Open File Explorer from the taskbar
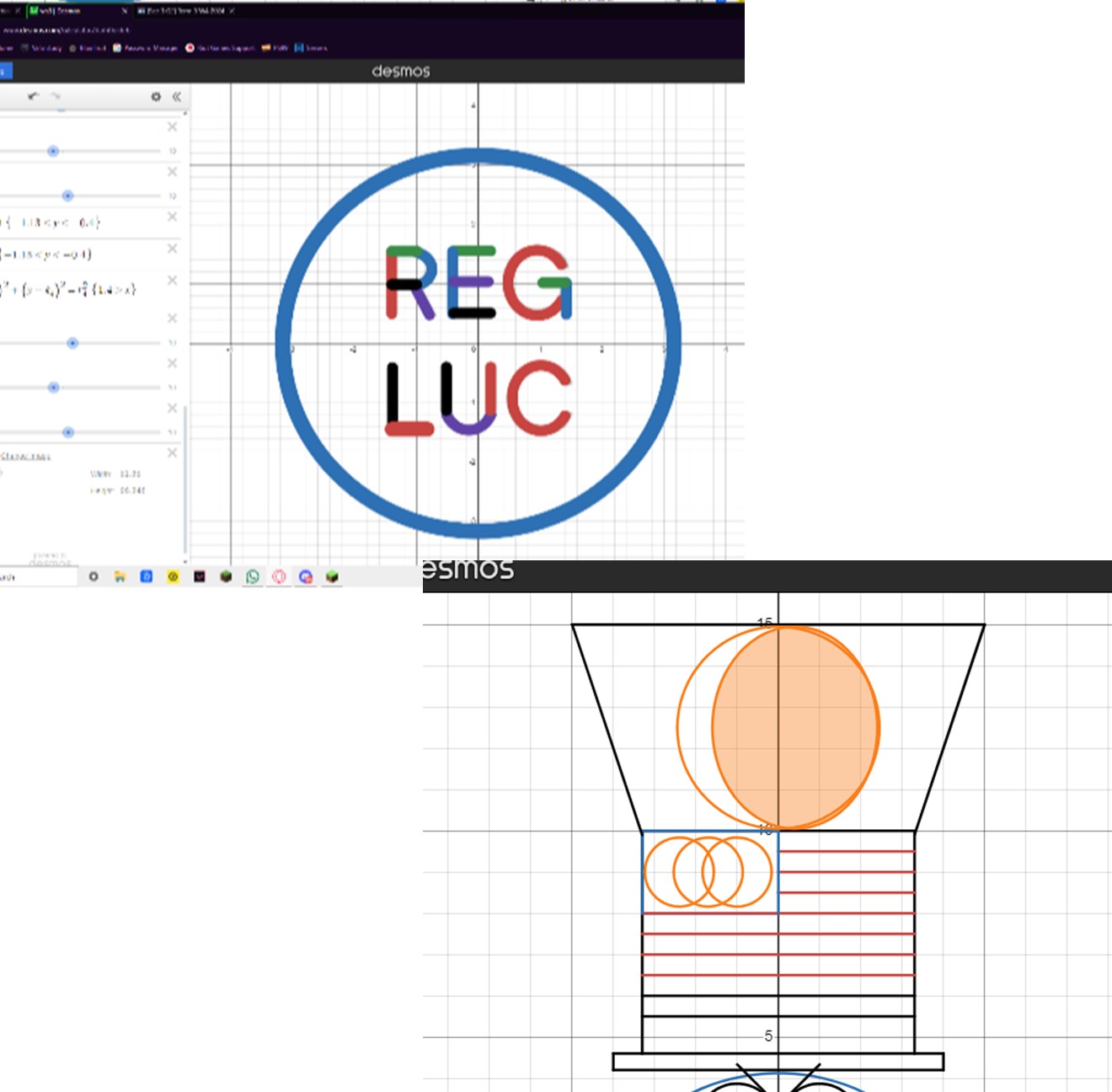This screenshot has height=1092, width=1112. (120, 576)
